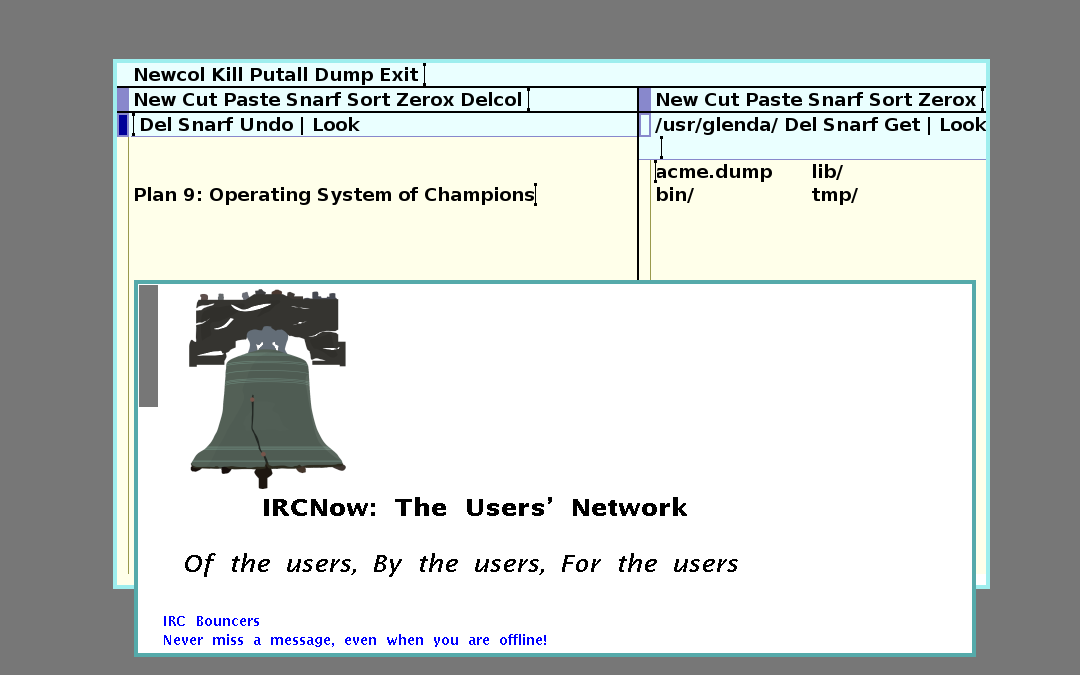Open the tmp/ directory entry
Viewport: 1080px width, 675px height.
pyautogui.click(x=835, y=195)
